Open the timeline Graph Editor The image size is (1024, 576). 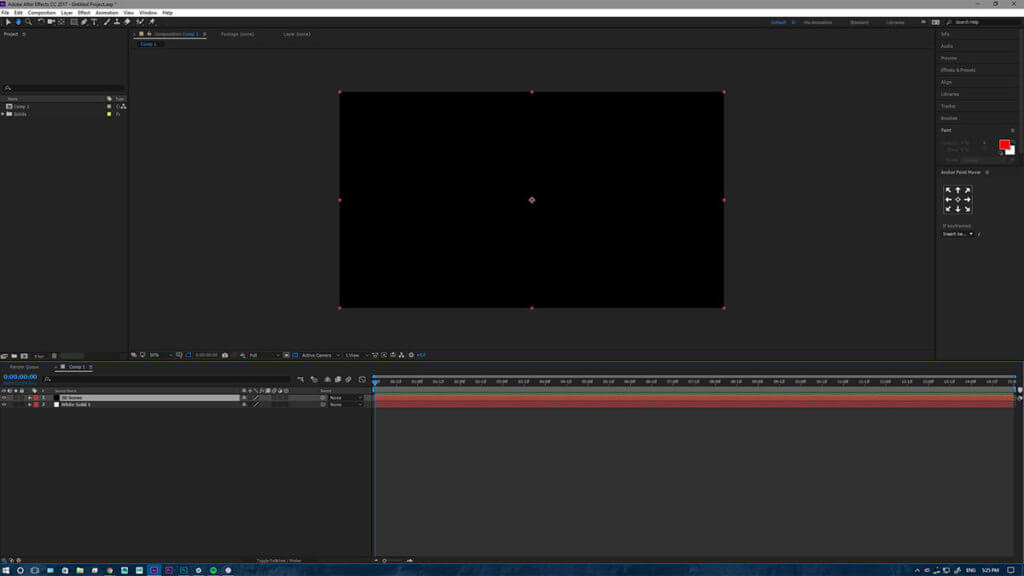362,379
